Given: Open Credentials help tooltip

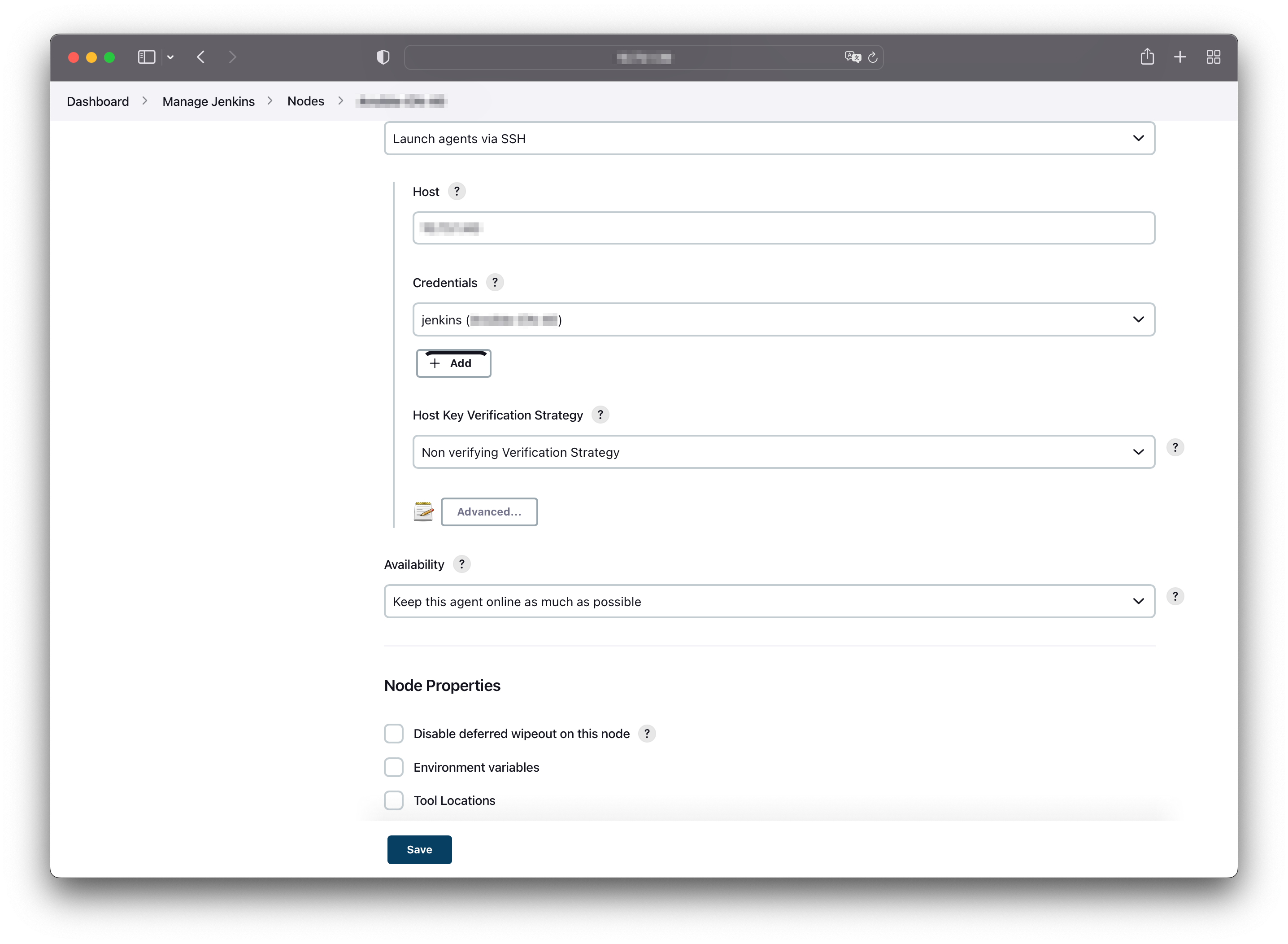Looking at the screenshot, I should [495, 282].
